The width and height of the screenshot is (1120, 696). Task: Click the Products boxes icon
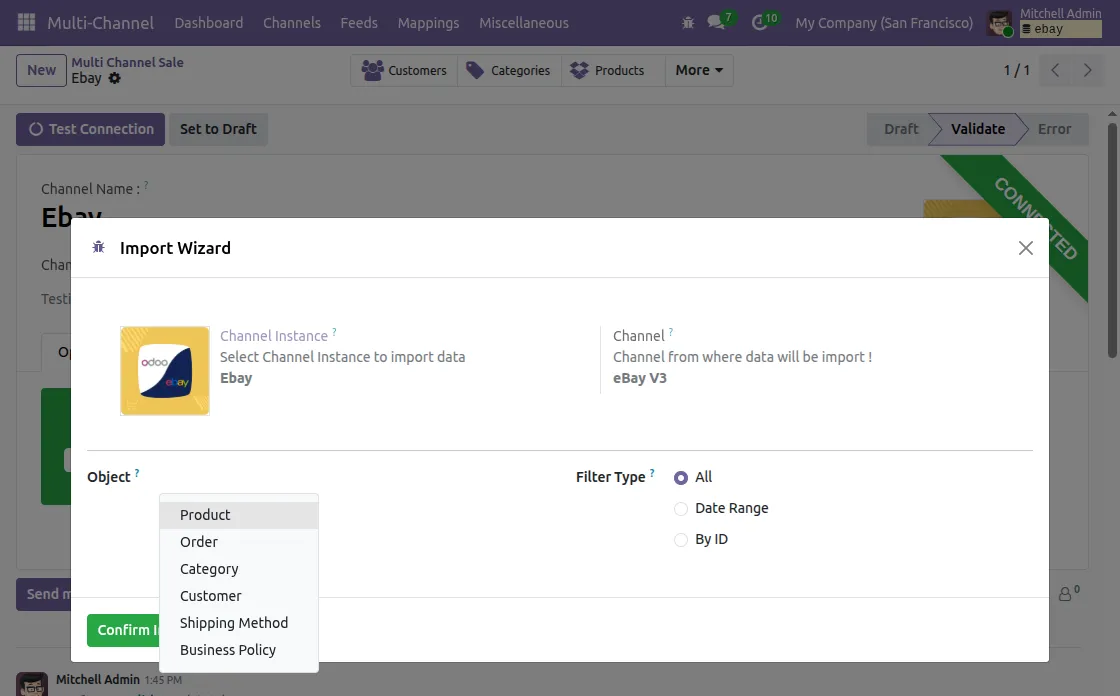579,70
